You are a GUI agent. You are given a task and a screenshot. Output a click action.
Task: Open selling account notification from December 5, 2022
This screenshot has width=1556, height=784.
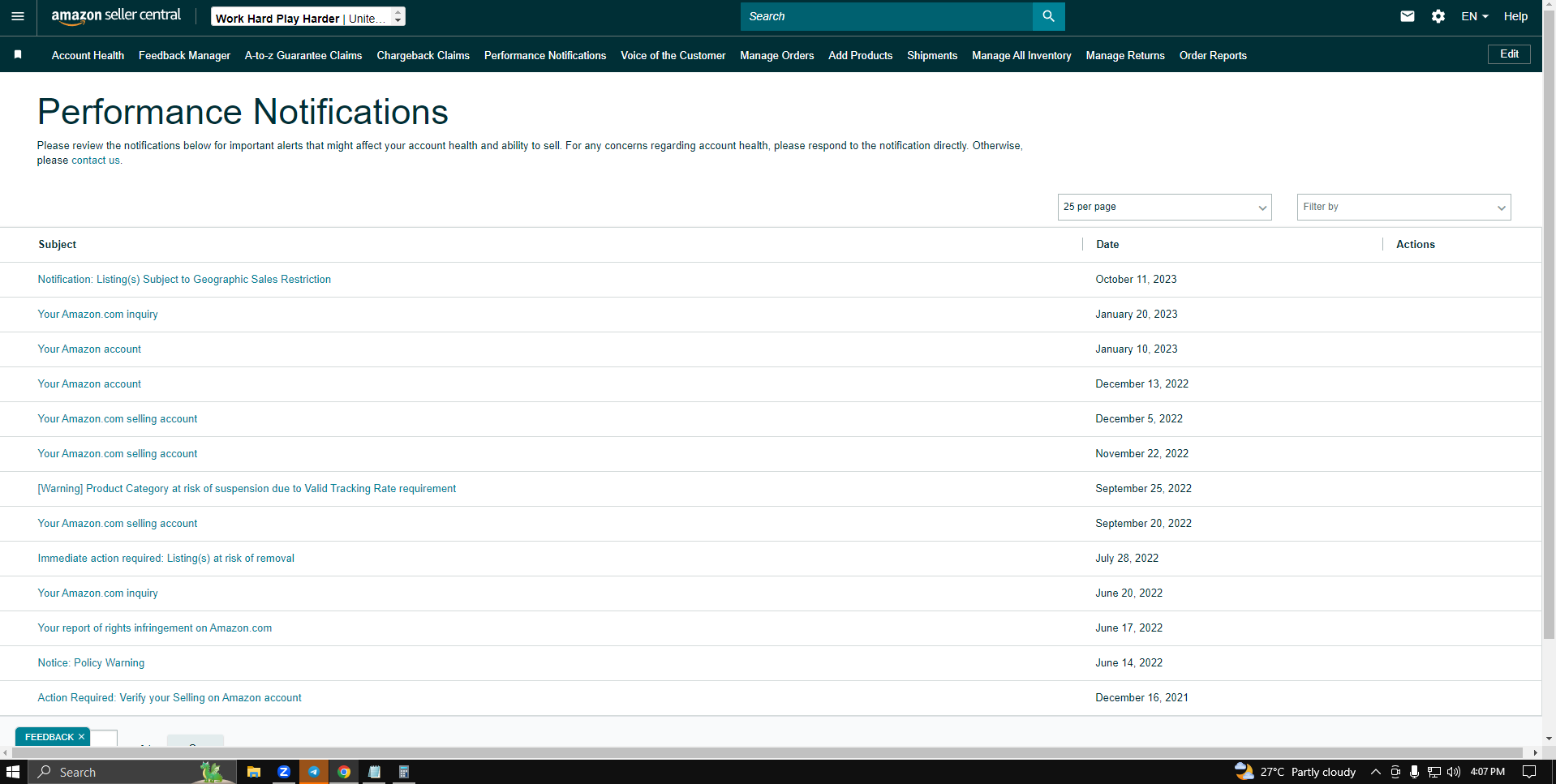pos(118,419)
